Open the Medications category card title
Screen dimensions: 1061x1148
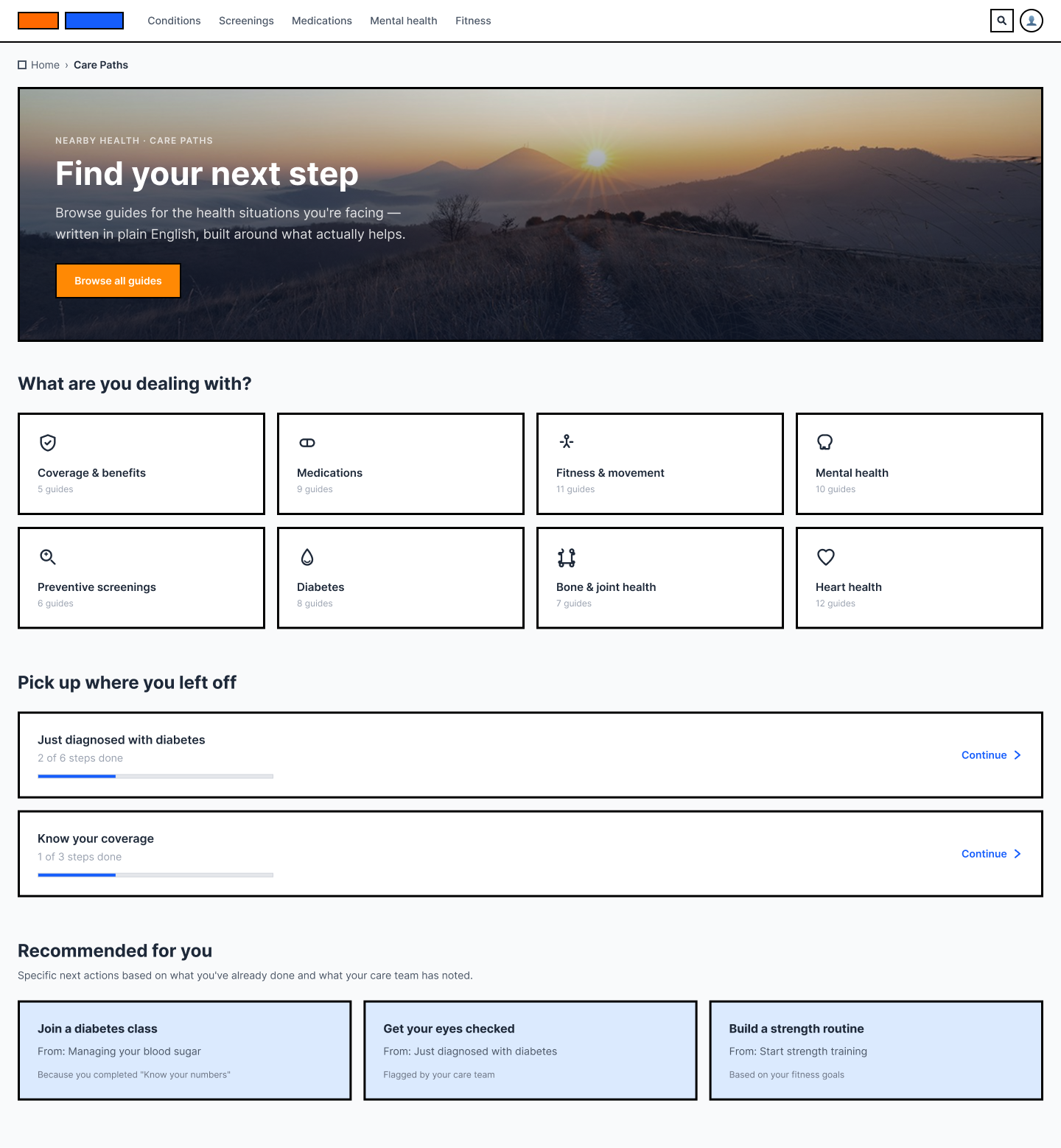point(329,473)
